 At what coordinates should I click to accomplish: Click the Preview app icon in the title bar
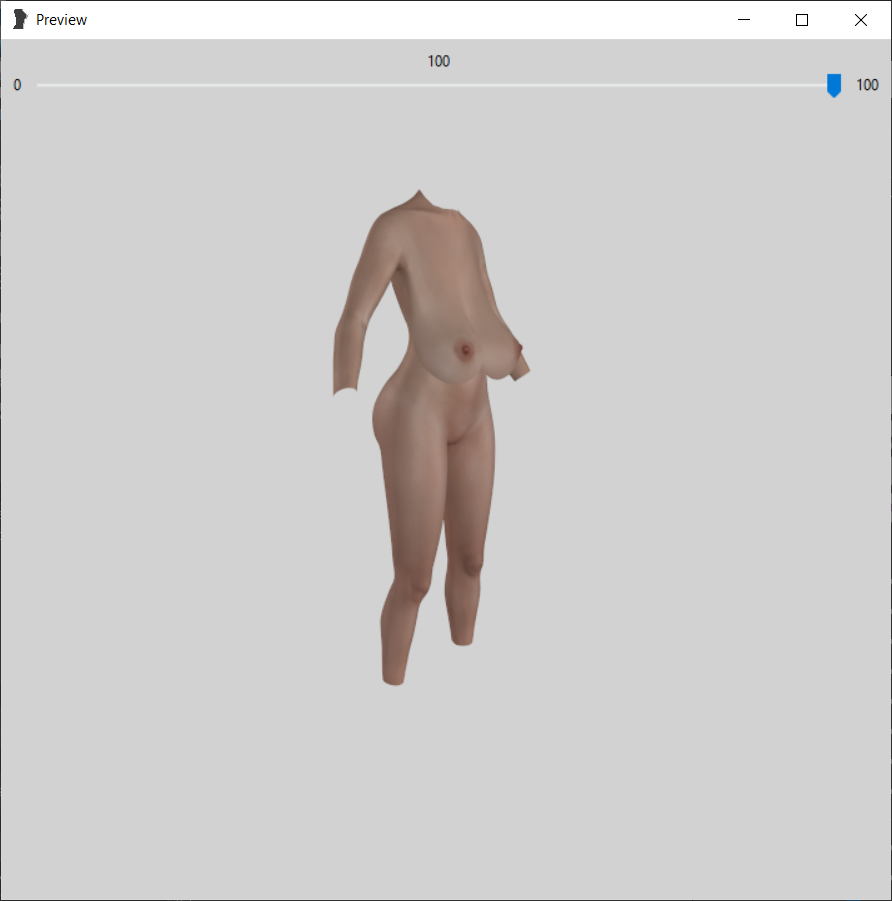[17, 19]
